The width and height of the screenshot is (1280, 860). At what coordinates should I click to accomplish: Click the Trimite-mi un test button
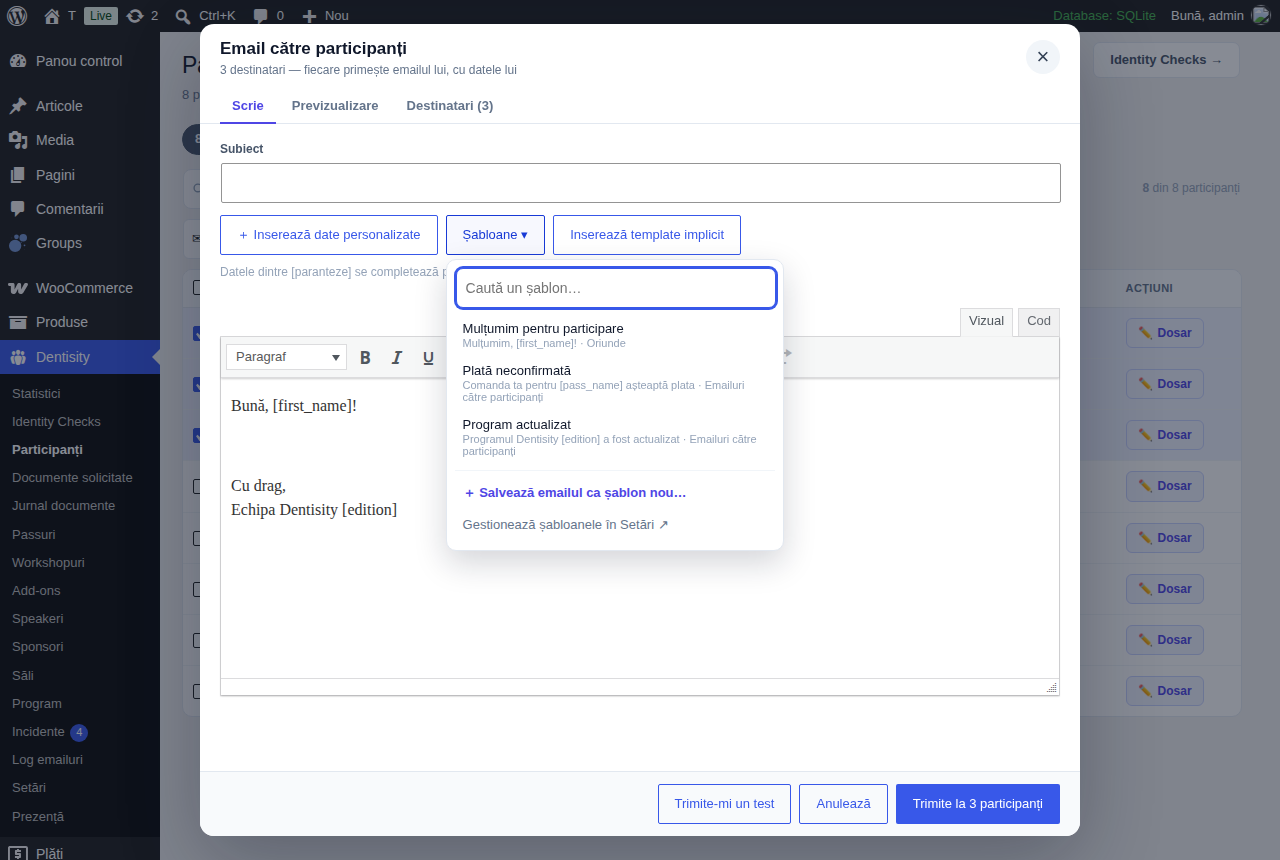click(x=724, y=804)
